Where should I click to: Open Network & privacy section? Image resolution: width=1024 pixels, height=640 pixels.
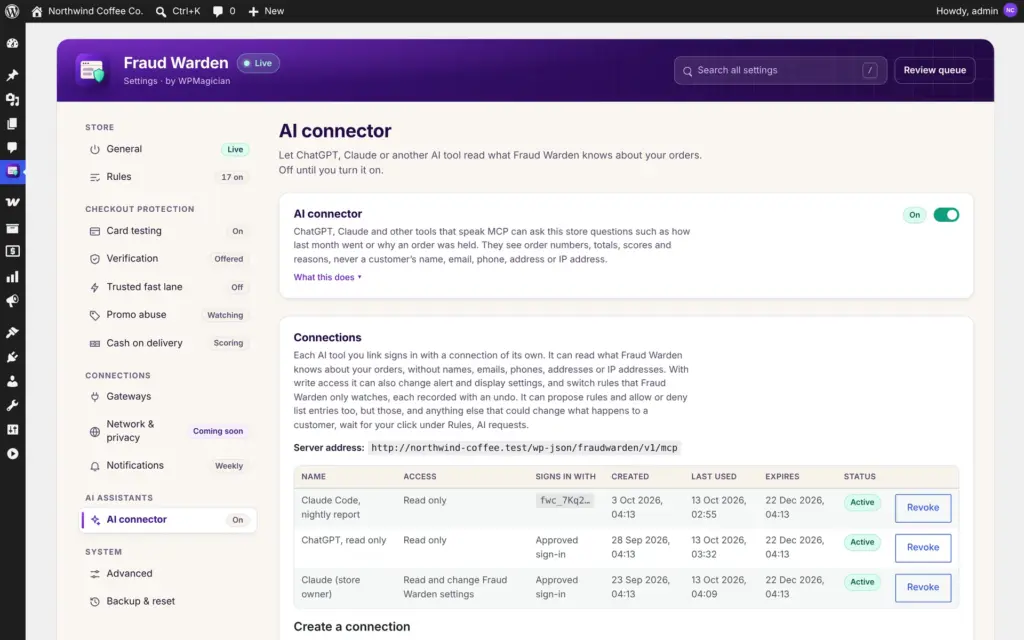pyautogui.click(x=168, y=431)
